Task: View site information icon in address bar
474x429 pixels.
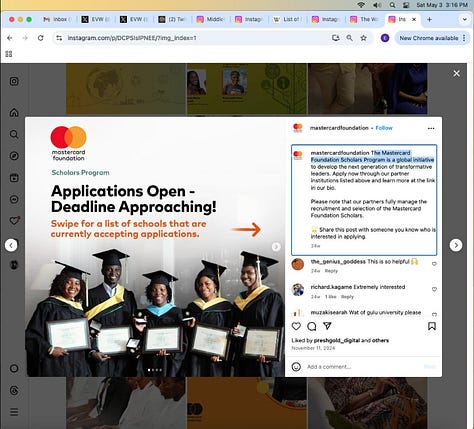Action: click(x=59, y=38)
